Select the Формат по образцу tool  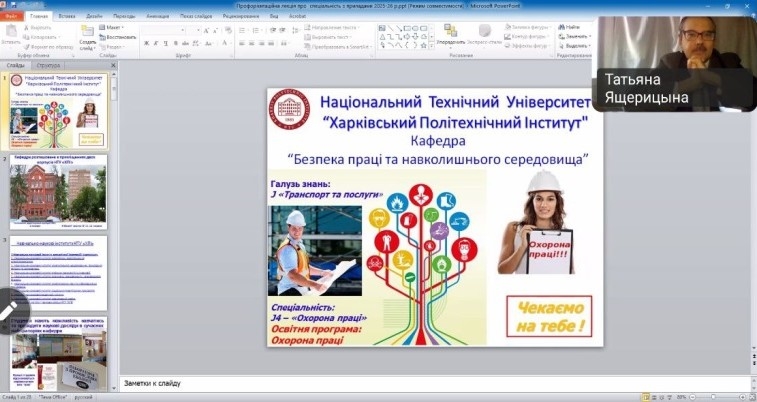click(48, 46)
